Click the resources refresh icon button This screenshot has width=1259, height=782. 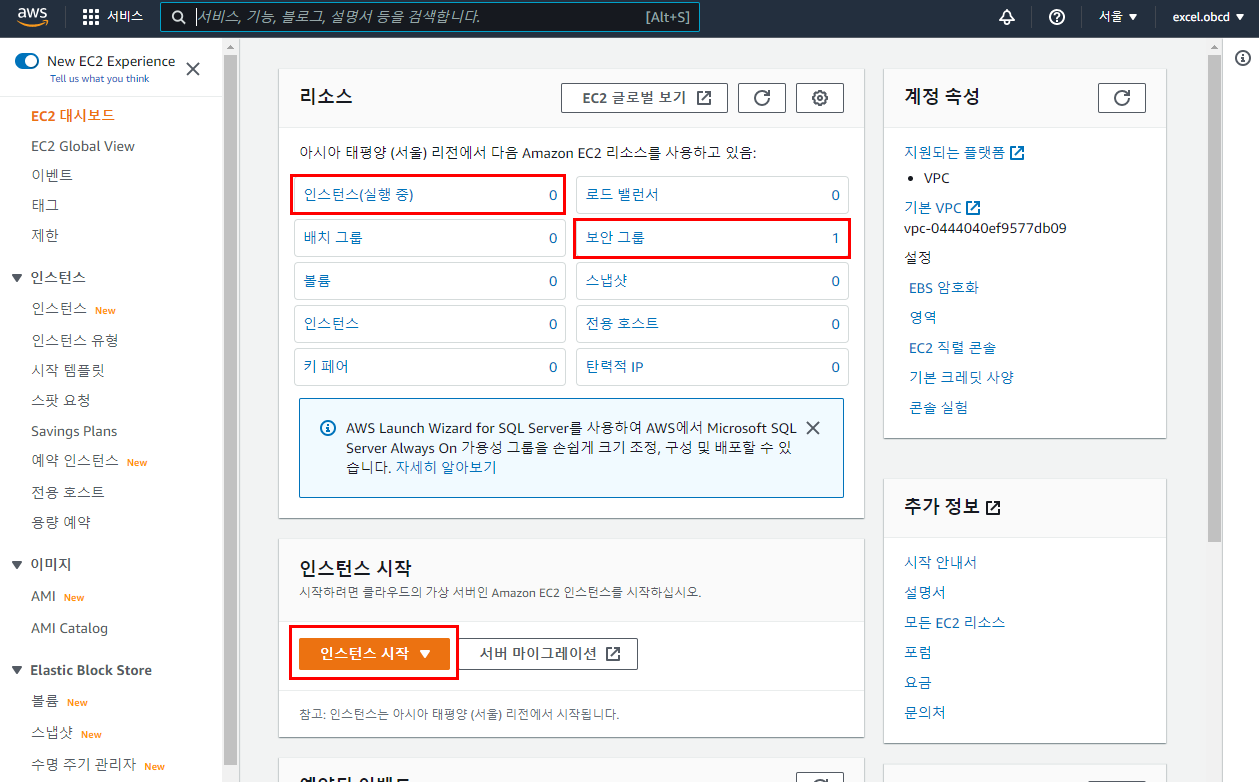tap(762, 97)
